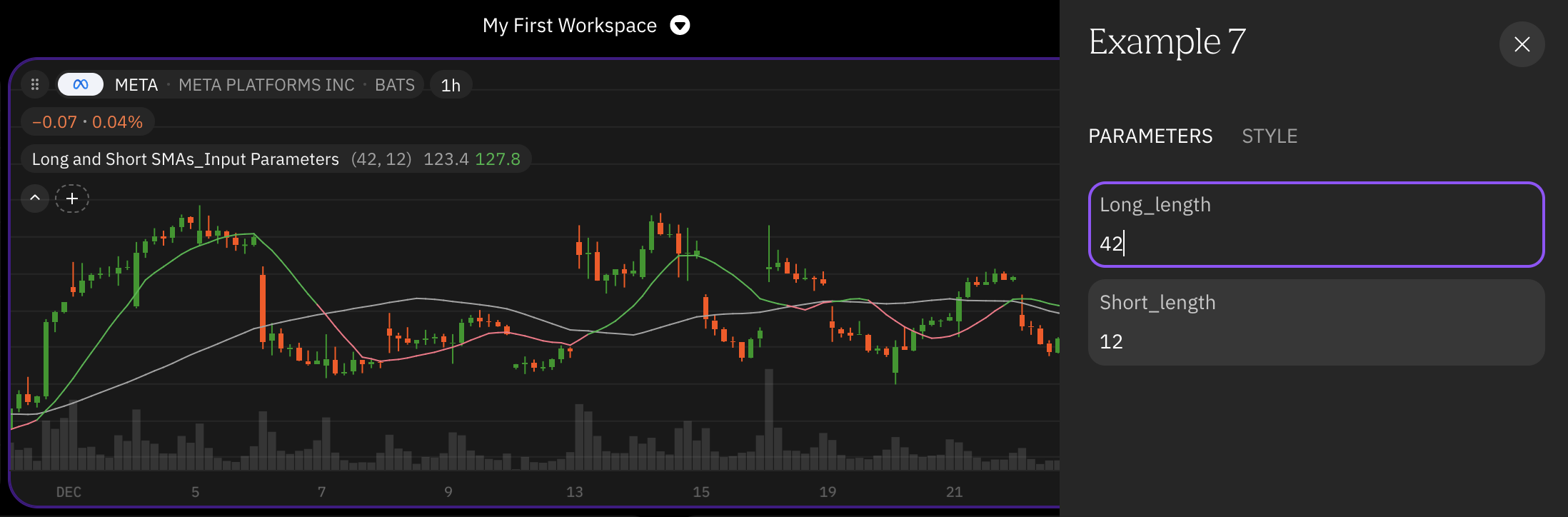Click the drag handle dots icon

pyautogui.click(x=34, y=85)
